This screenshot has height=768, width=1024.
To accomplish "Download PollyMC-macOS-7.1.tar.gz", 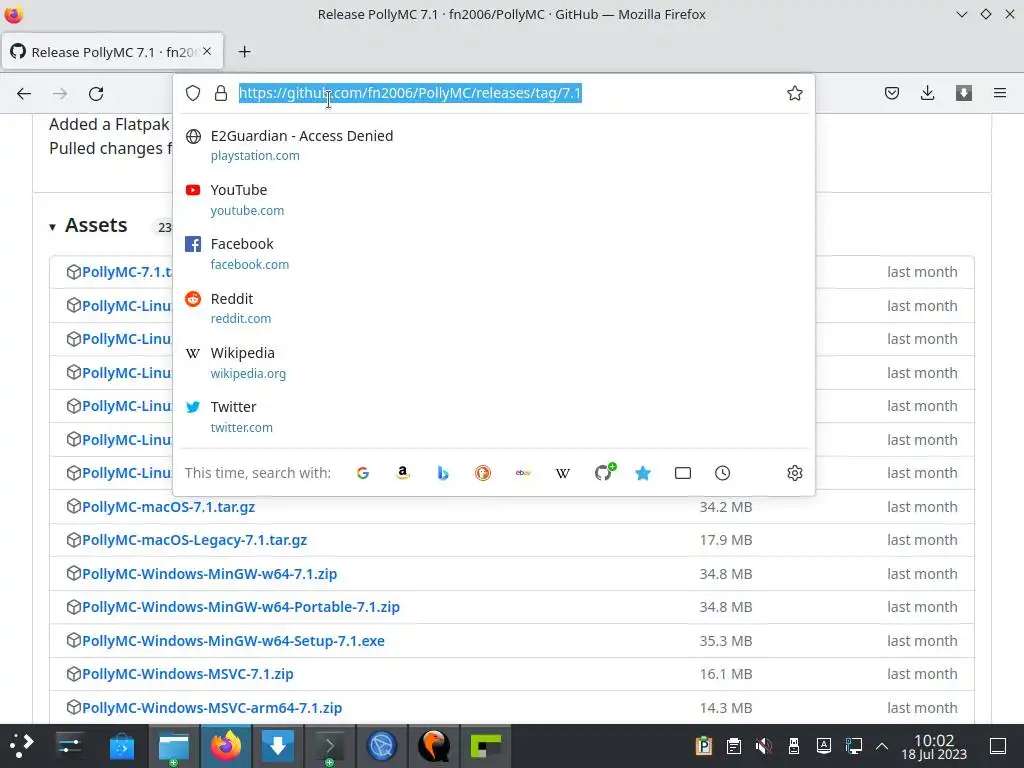I will [168, 507].
